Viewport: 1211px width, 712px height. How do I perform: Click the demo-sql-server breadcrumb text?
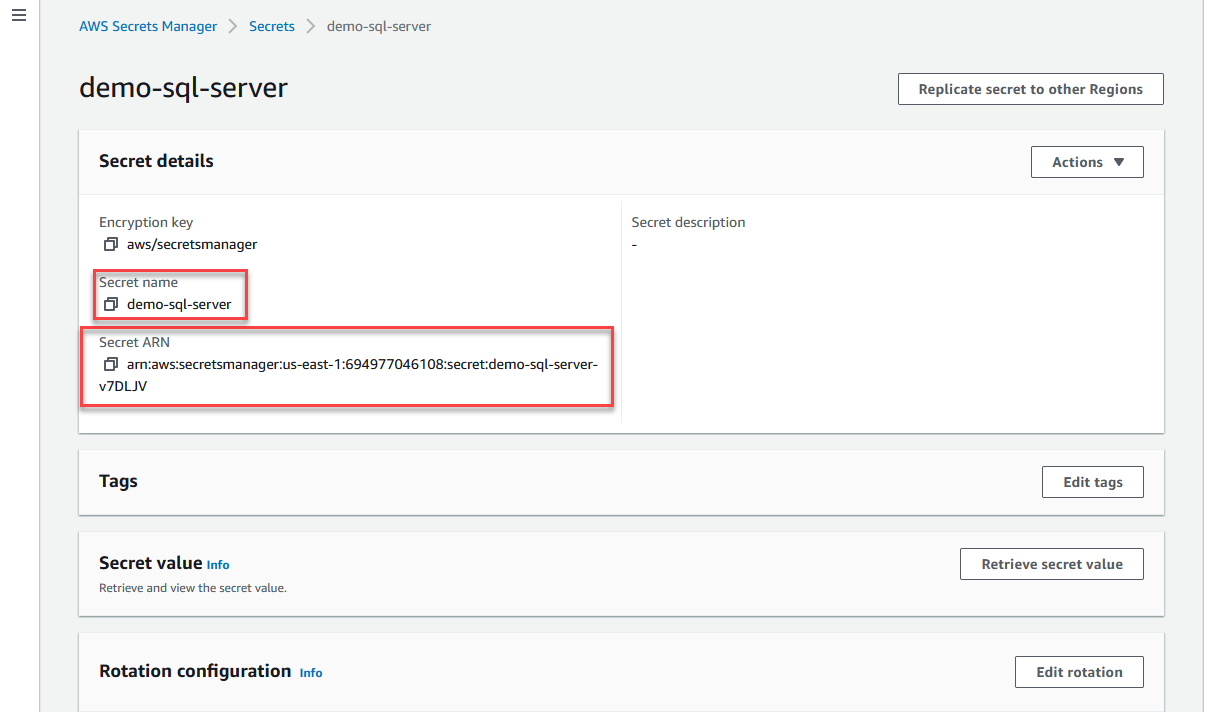[x=379, y=26]
